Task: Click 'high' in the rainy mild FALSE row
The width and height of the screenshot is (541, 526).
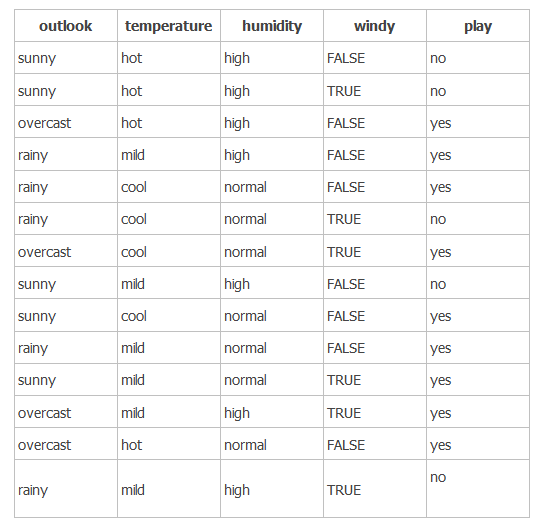Action: [237, 155]
